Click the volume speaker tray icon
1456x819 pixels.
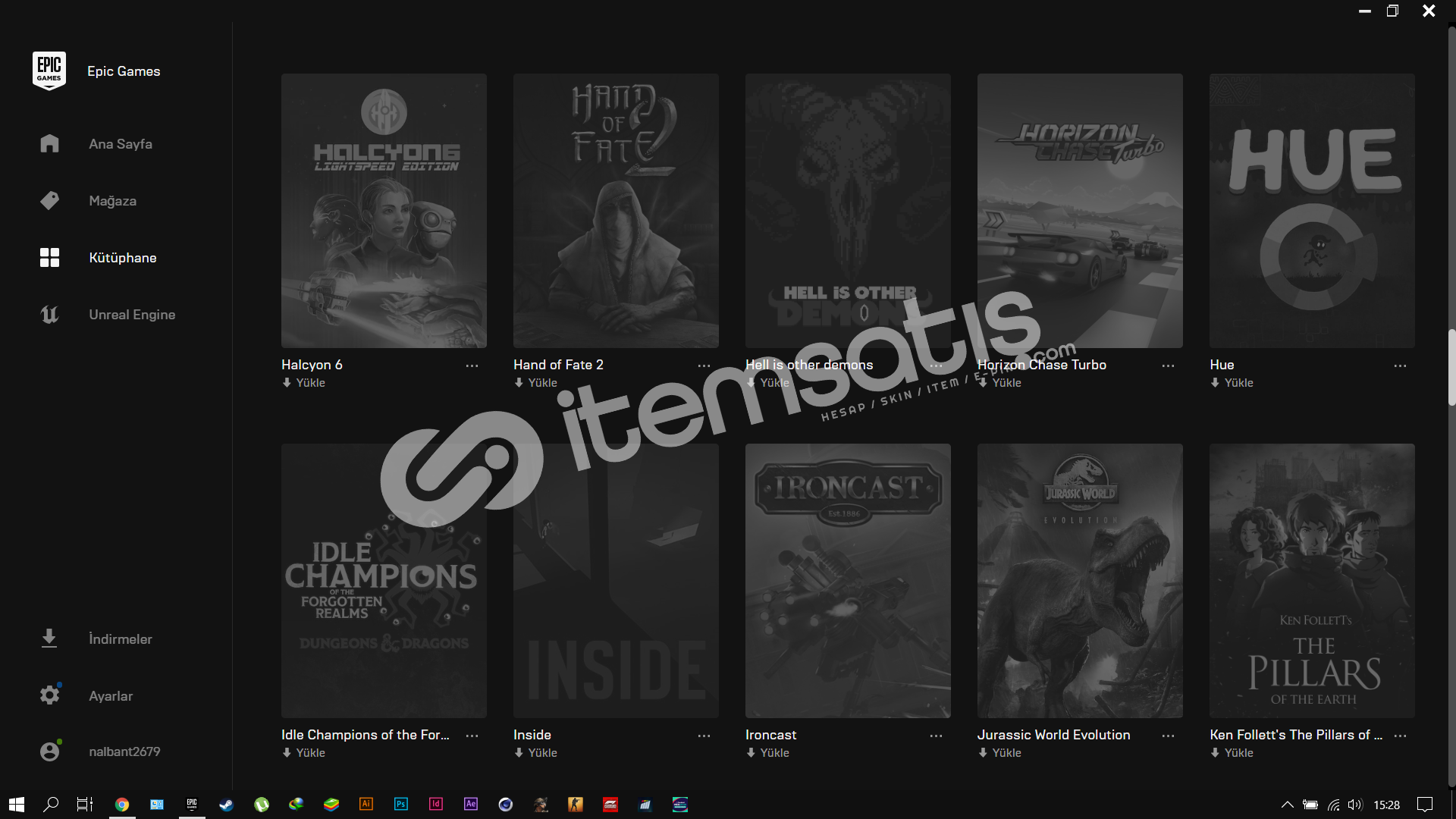(1355, 805)
